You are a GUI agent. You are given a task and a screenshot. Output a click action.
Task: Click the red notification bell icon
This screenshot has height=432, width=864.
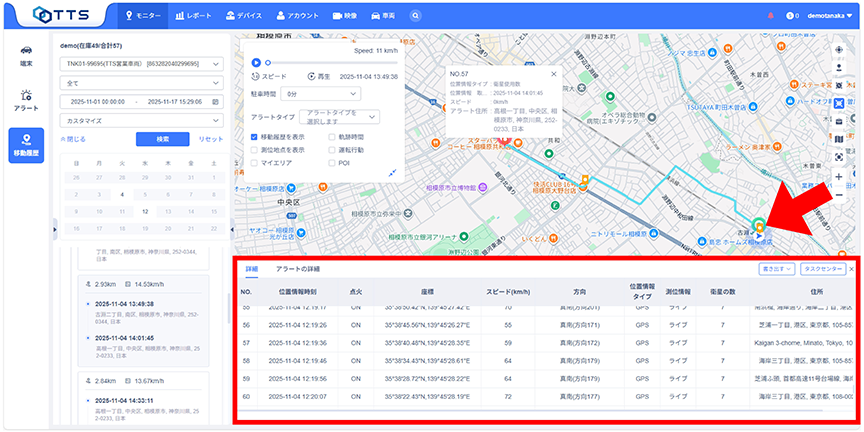(x=770, y=15)
